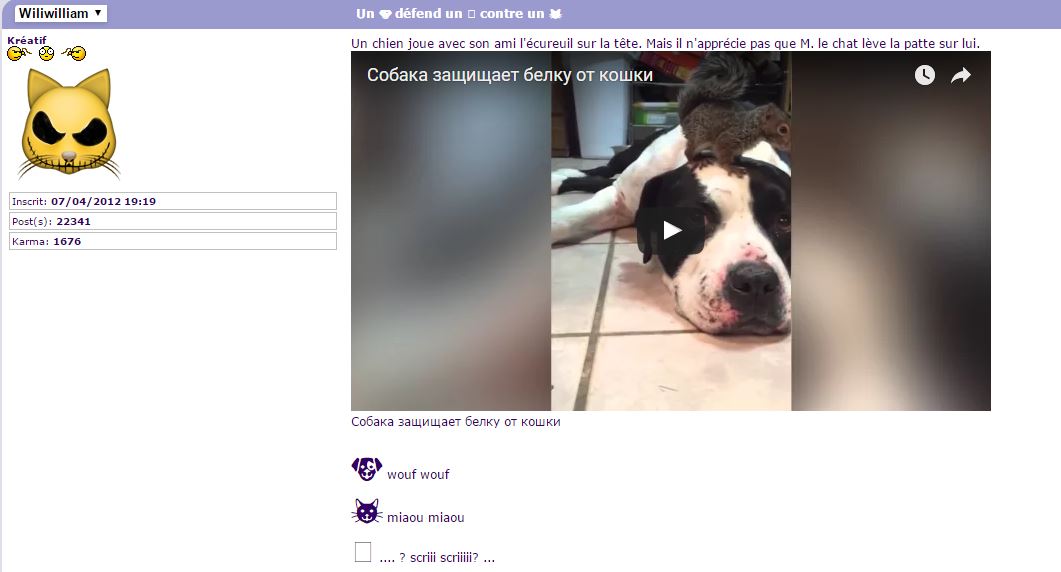
Task: Click the empty square beside scriii text
Action: pyautogui.click(x=363, y=552)
